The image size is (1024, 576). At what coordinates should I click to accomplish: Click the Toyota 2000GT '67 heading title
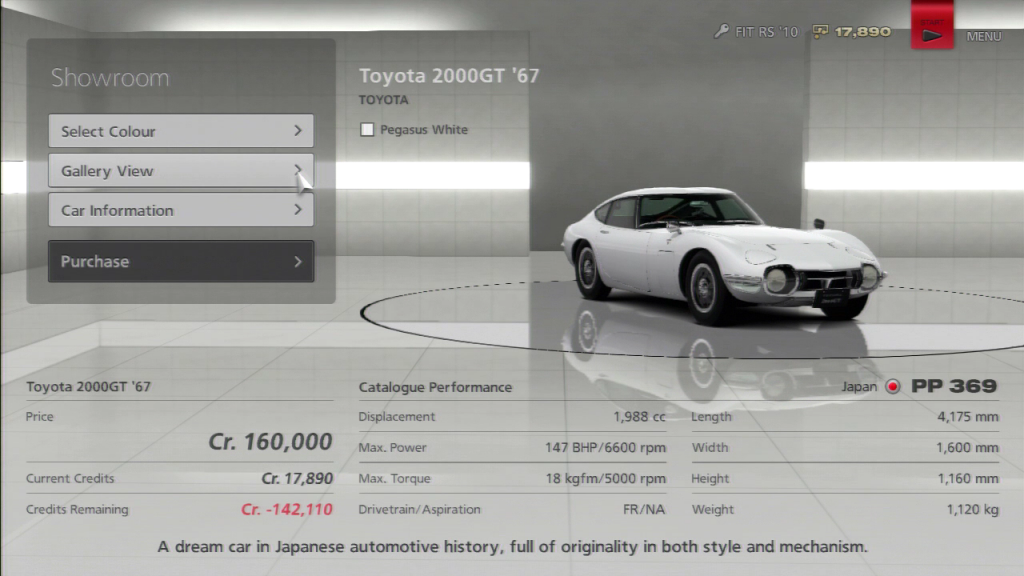[449, 76]
